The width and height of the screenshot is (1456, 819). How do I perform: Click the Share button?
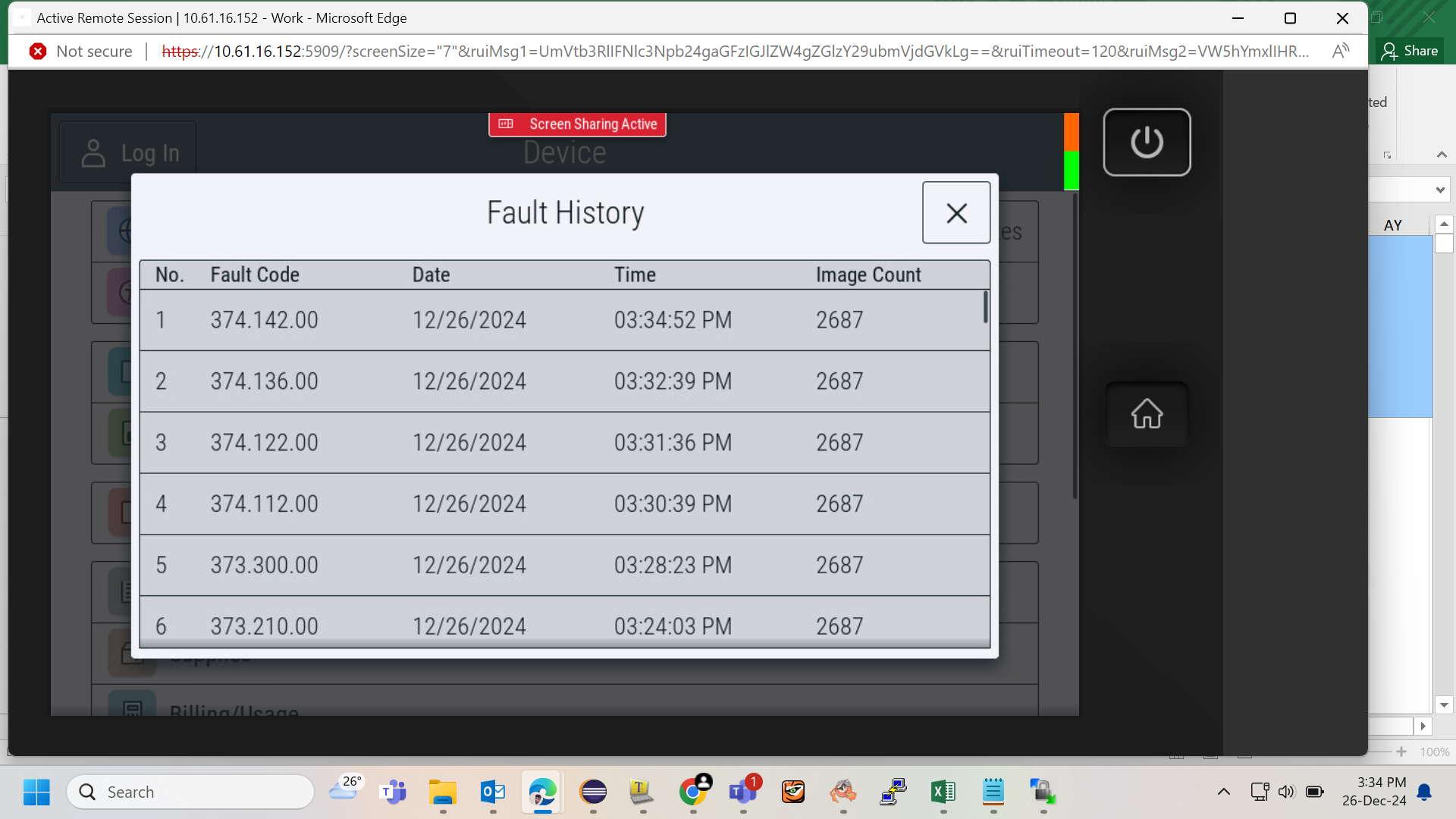click(1410, 51)
